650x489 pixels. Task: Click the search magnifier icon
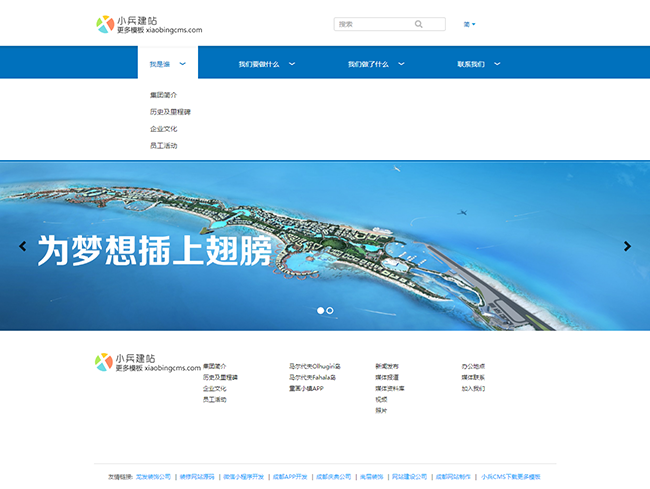(x=419, y=24)
